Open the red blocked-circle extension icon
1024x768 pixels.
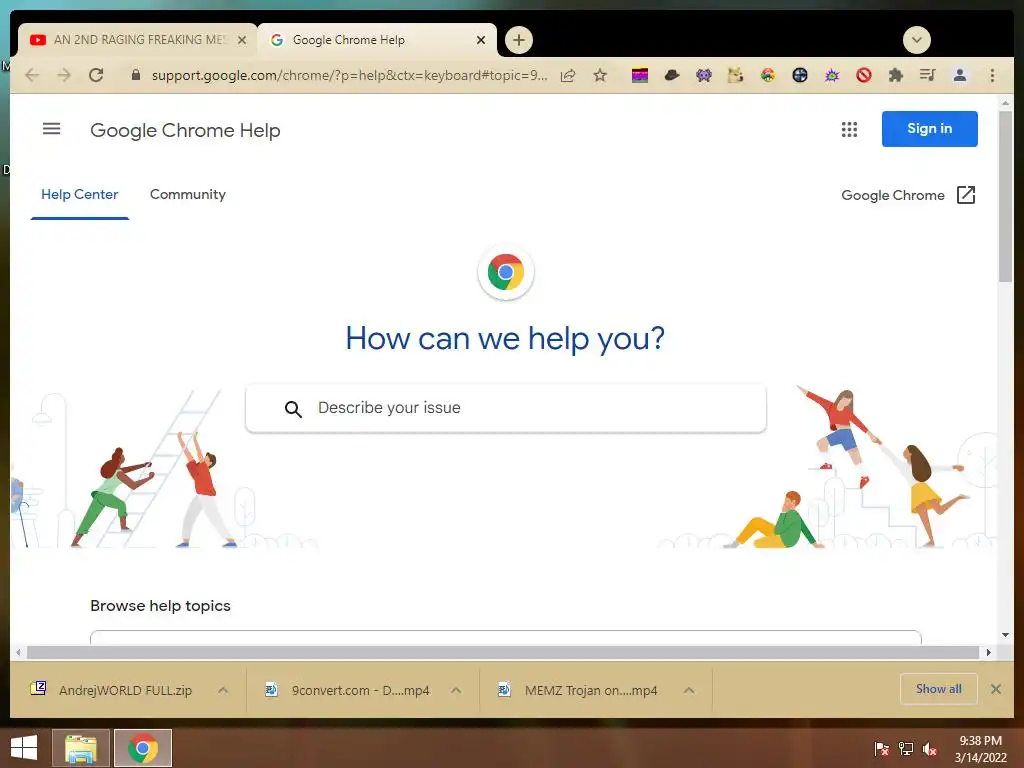(864, 75)
